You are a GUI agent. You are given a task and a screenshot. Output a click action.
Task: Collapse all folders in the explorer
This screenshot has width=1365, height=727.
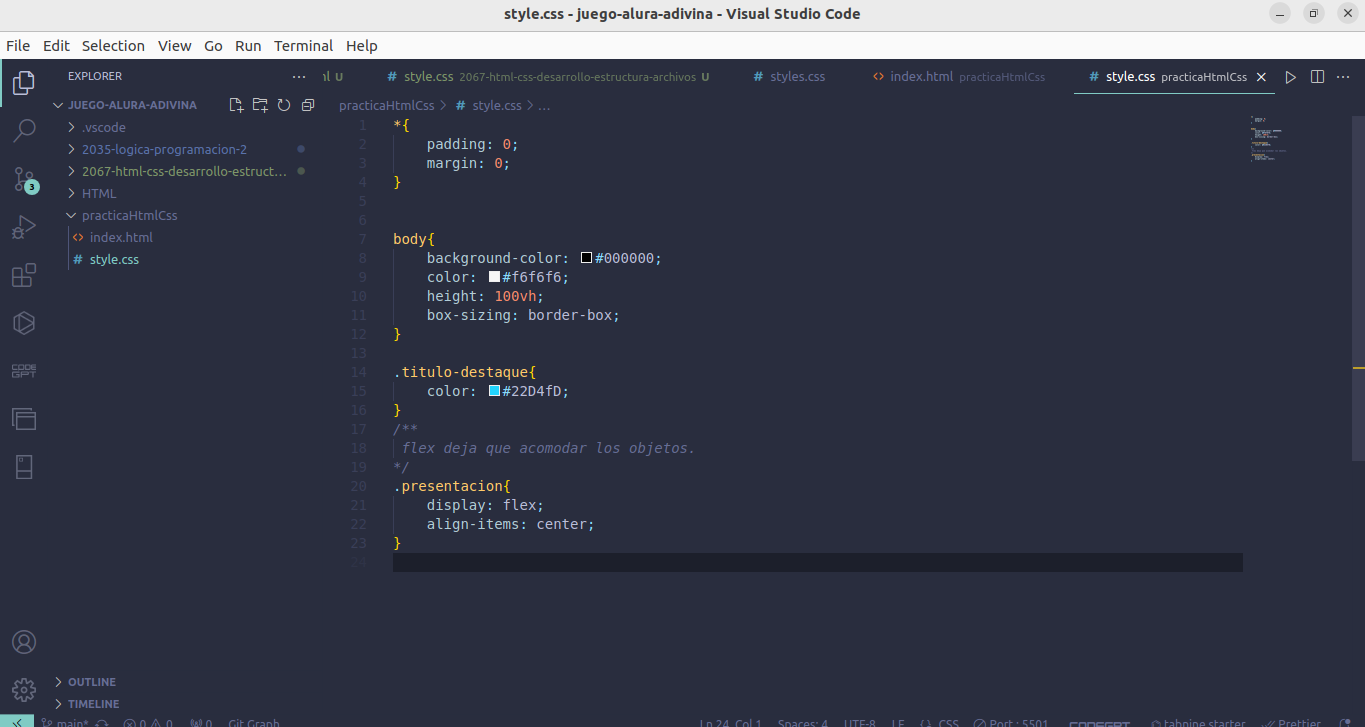click(308, 105)
